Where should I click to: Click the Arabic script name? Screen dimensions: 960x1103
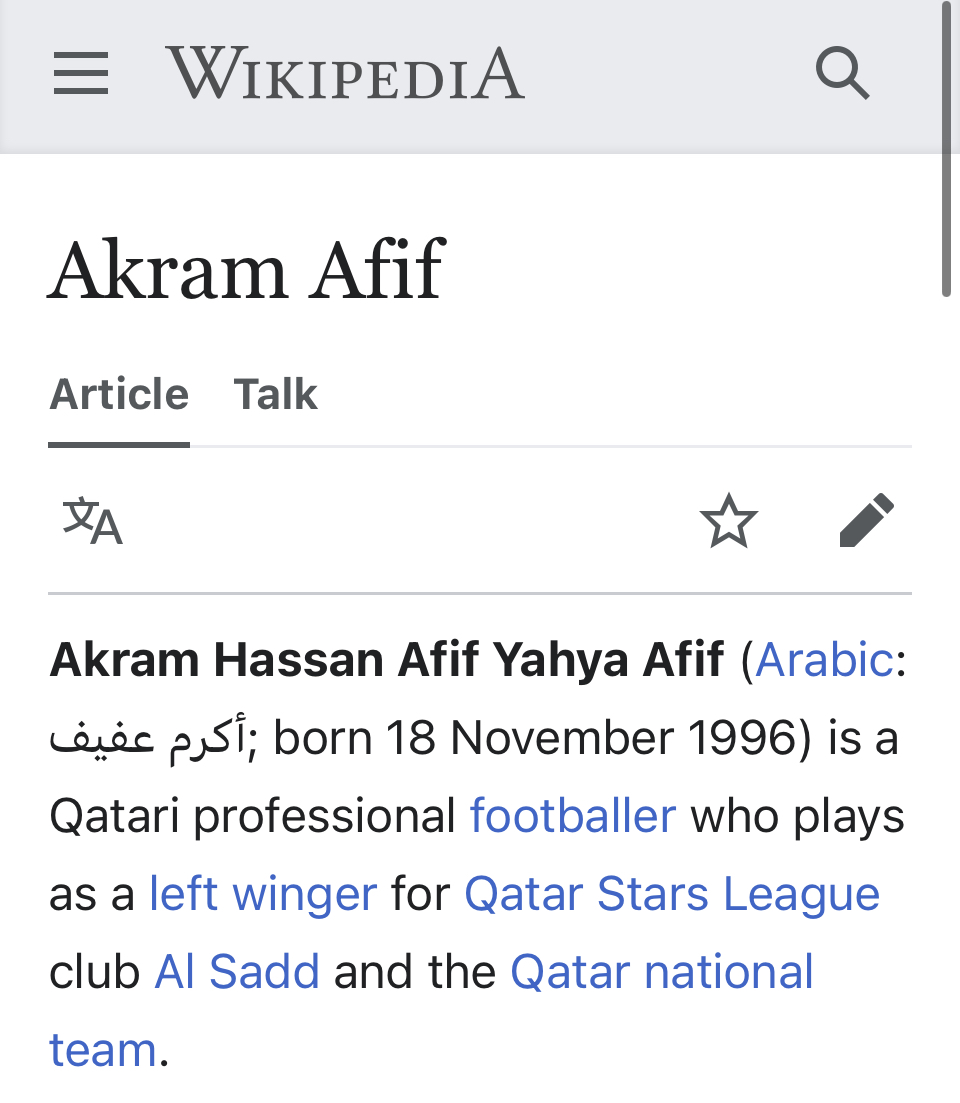pos(148,738)
